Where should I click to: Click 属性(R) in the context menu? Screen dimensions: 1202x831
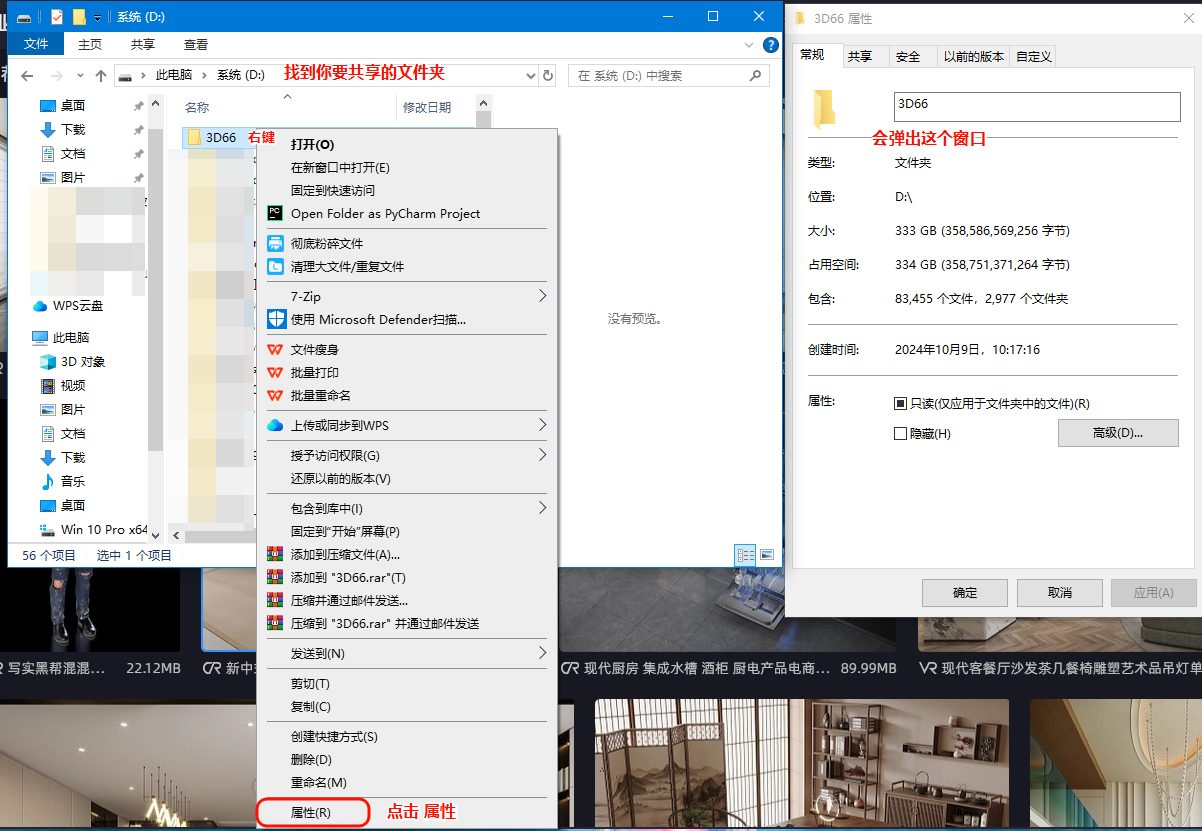(x=311, y=813)
